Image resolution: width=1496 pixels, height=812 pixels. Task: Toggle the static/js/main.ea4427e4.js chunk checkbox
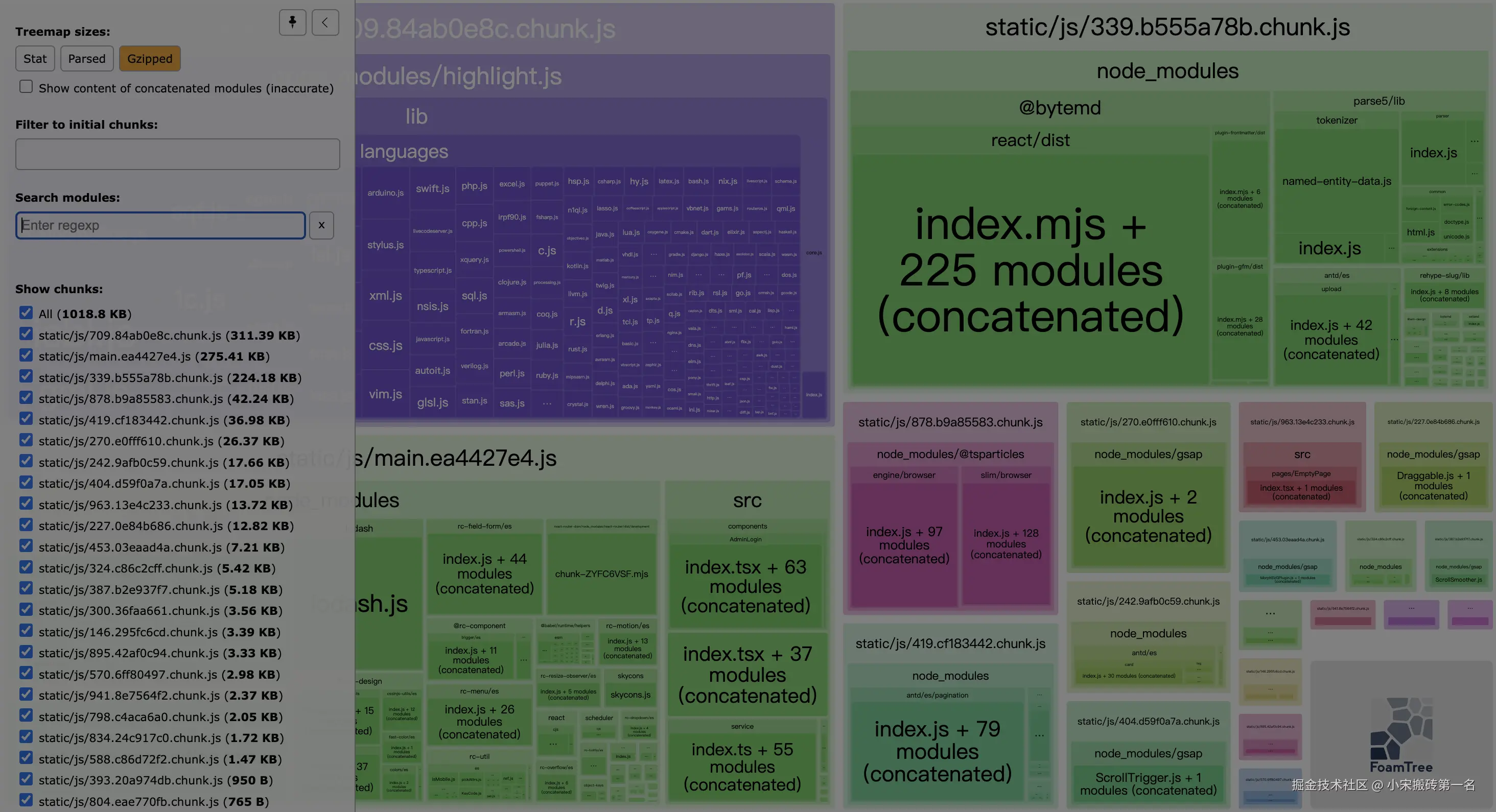(26, 355)
